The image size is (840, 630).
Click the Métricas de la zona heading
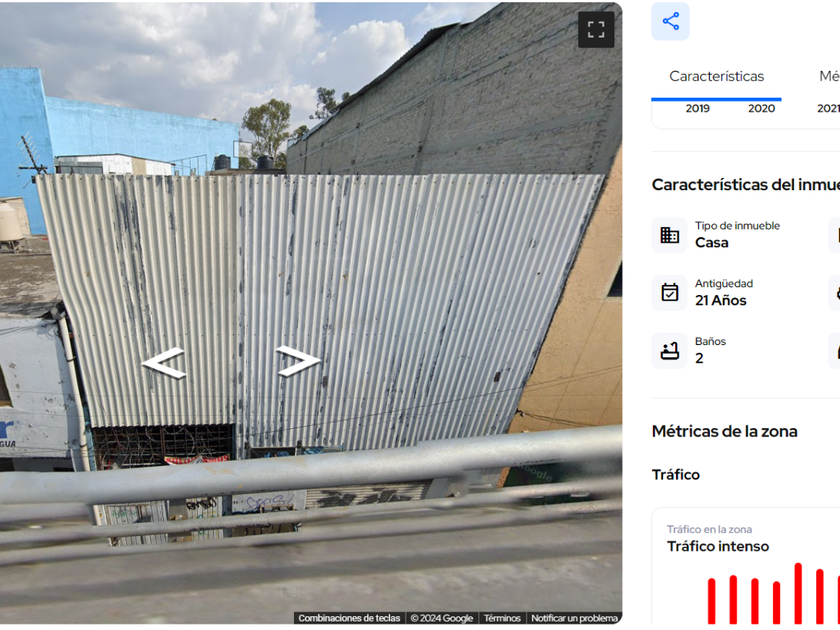(724, 431)
